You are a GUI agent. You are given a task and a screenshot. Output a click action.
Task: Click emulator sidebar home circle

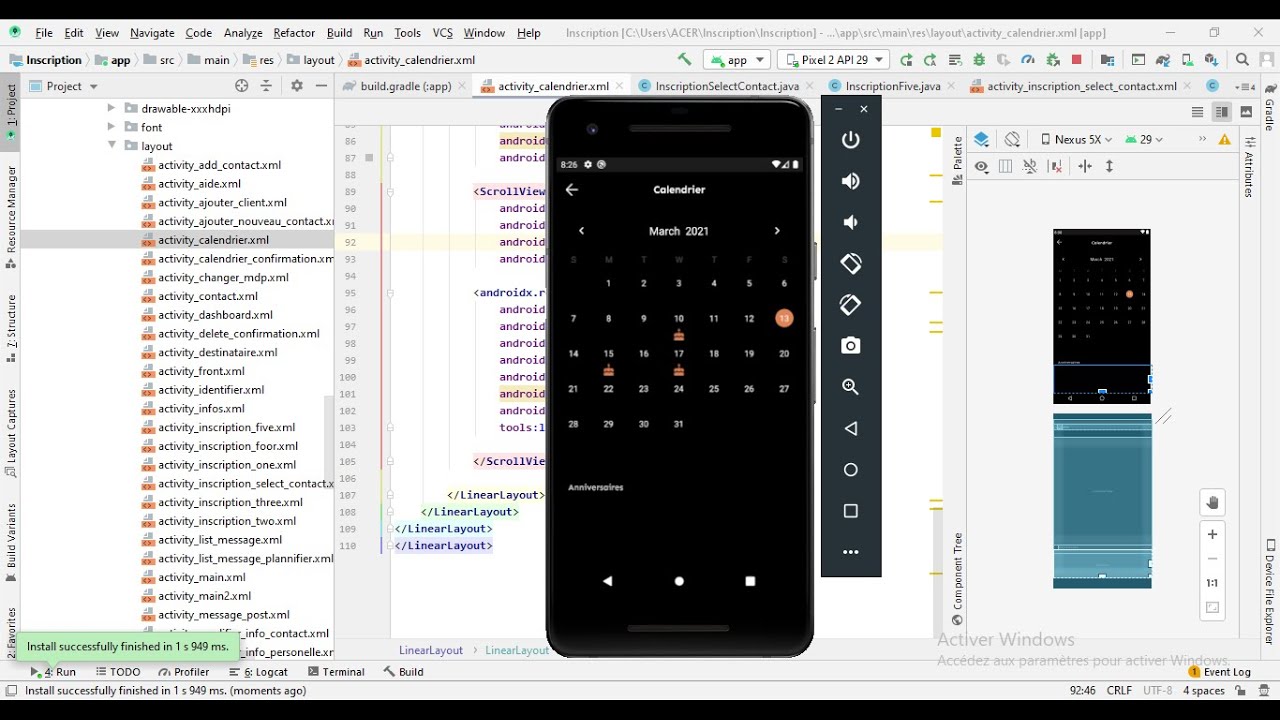851,470
